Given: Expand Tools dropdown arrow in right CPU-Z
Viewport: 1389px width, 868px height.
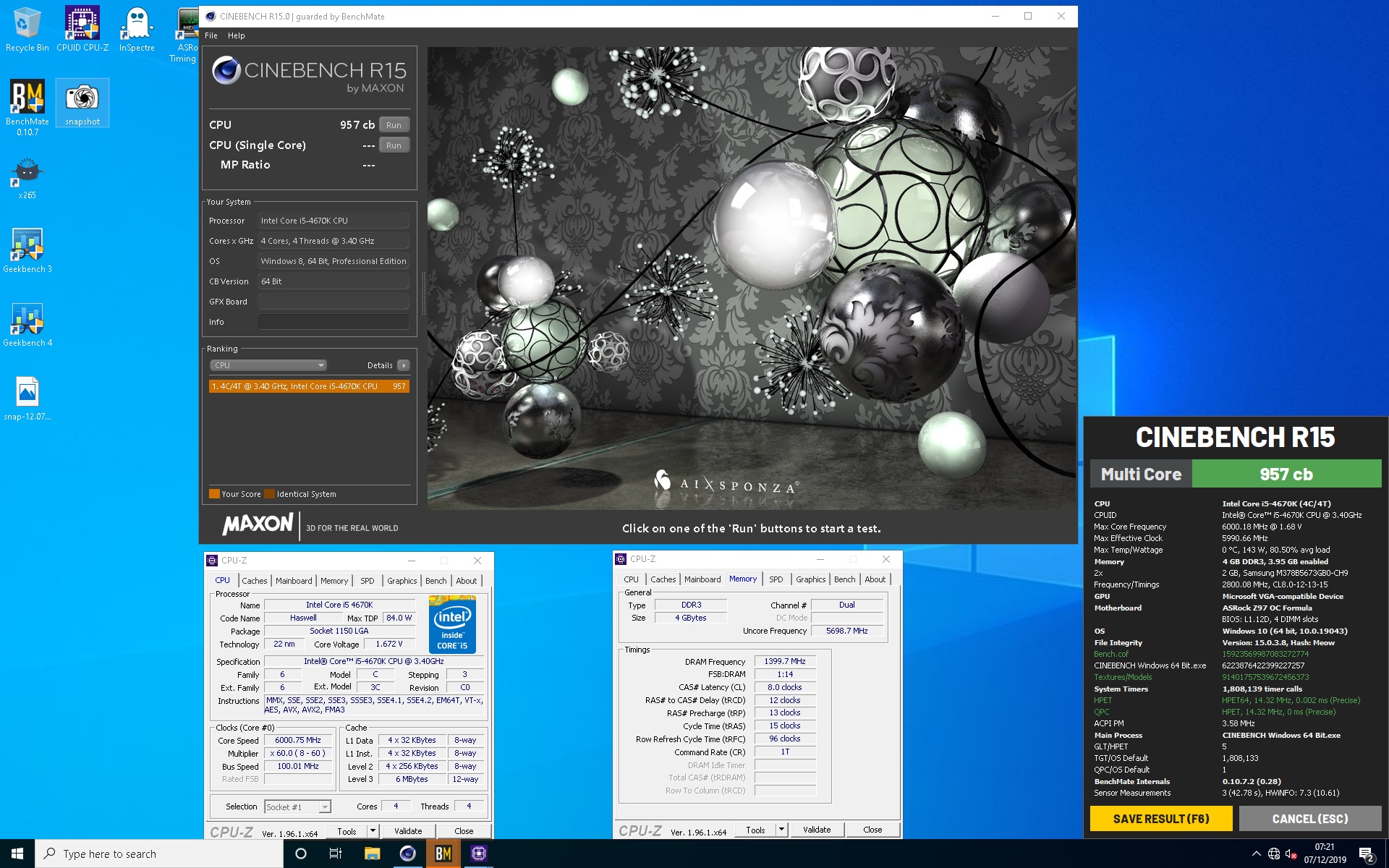Looking at the screenshot, I should coord(781,830).
